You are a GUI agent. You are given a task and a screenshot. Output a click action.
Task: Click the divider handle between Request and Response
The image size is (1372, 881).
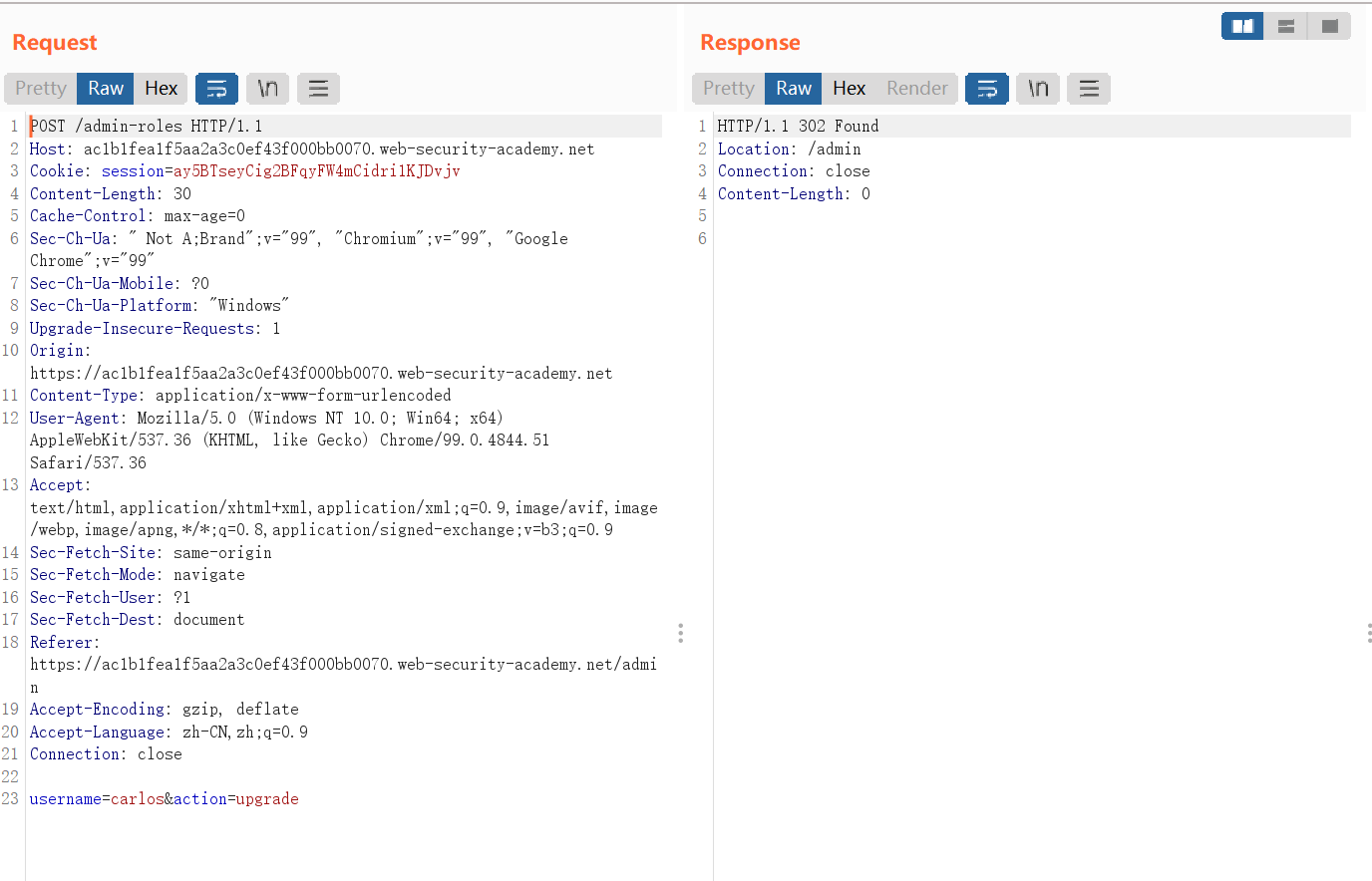(680, 633)
